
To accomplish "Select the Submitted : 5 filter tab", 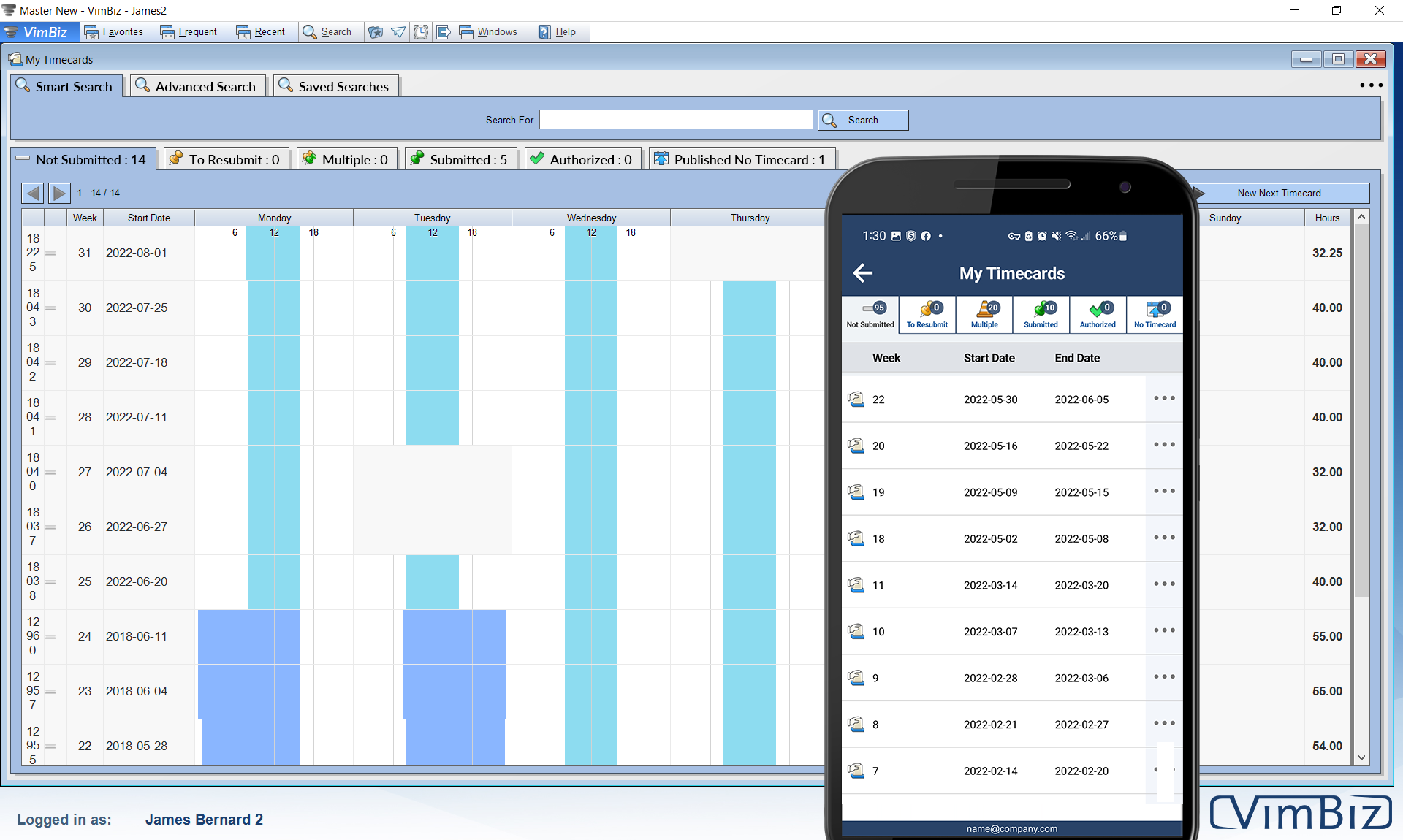I will [x=460, y=159].
